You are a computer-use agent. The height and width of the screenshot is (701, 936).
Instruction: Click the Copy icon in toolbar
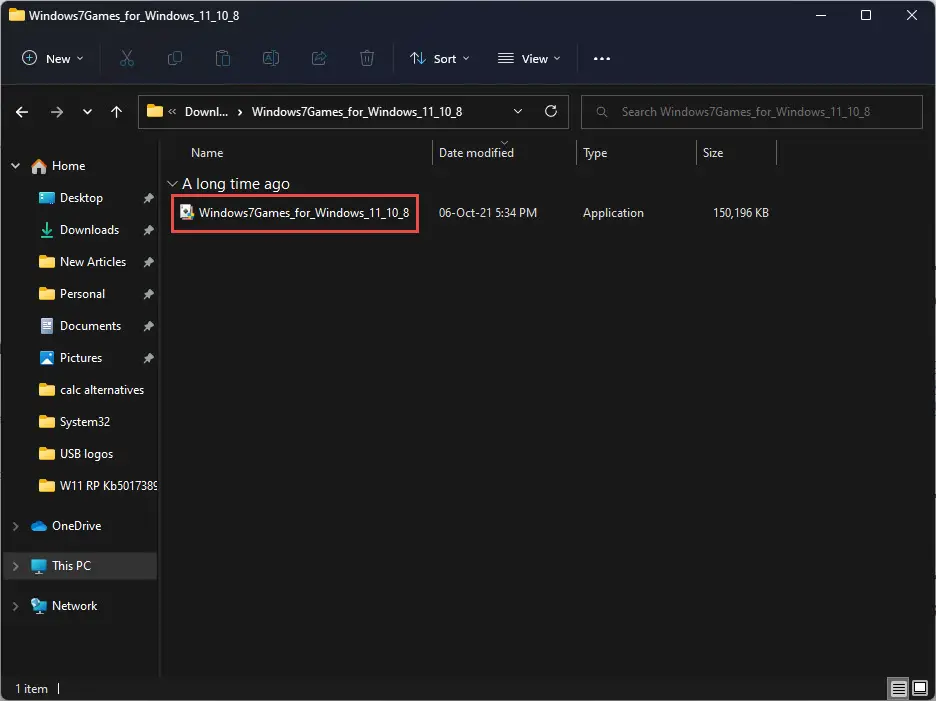[175, 59]
